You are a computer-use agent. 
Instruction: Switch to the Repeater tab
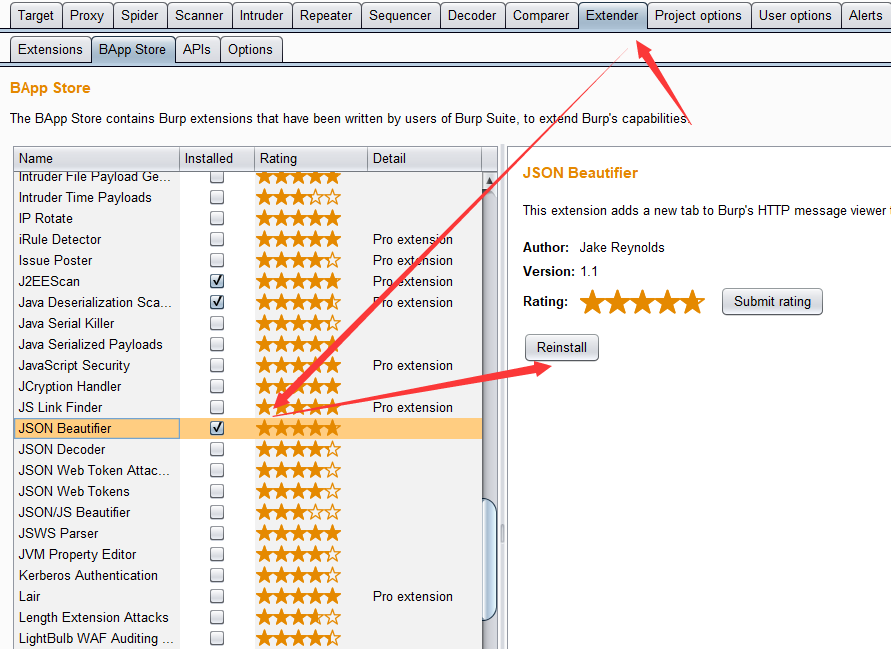pos(326,15)
